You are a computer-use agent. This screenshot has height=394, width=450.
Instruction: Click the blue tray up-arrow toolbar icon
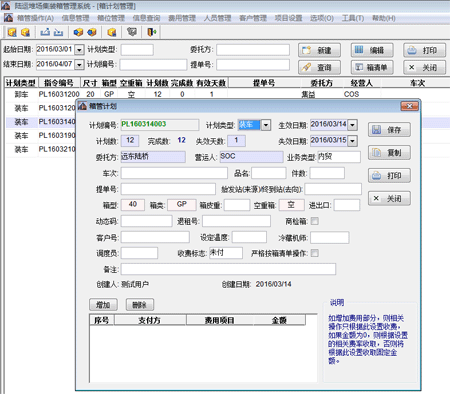pos(45,32)
